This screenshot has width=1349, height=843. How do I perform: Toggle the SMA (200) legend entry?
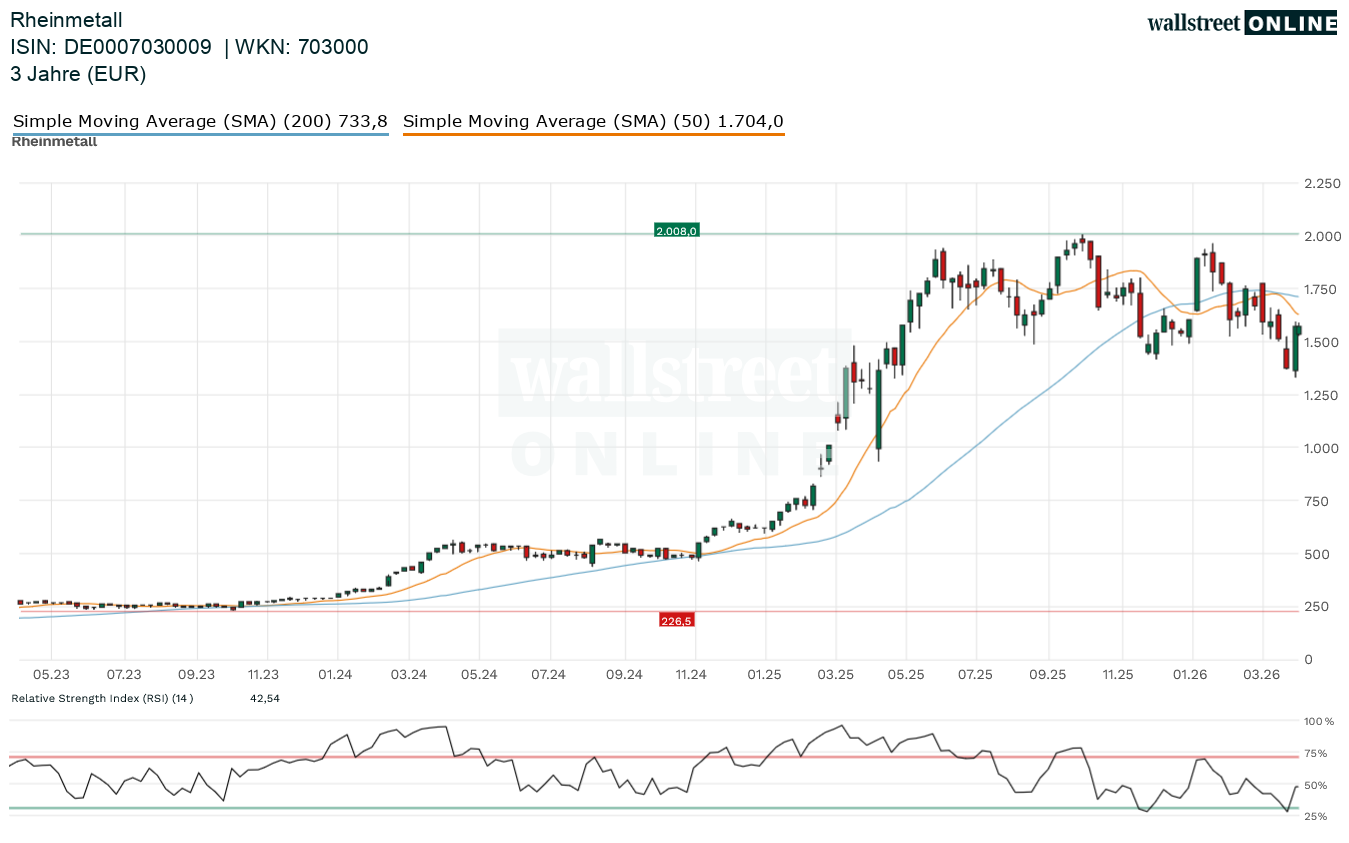click(200, 122)
